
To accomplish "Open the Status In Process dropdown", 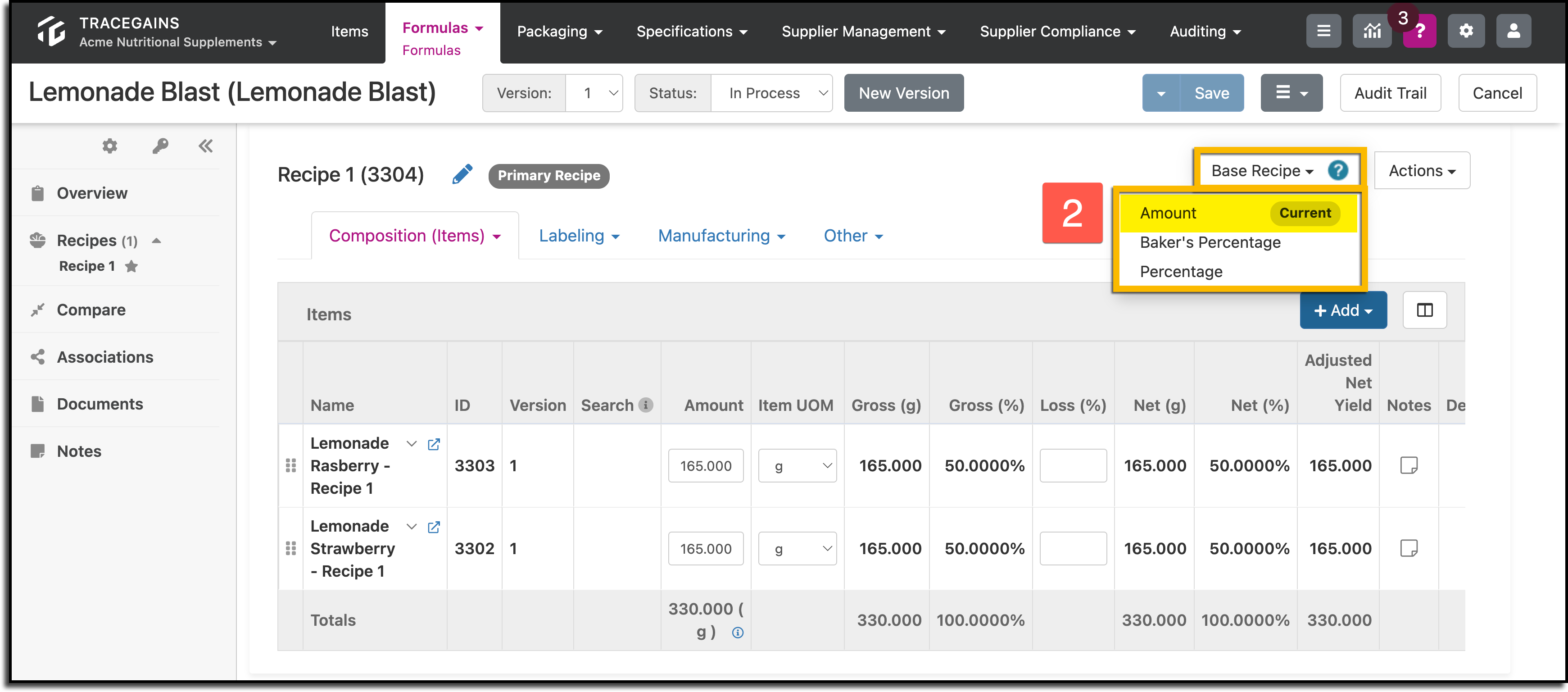I will click(x=771, y=93).
